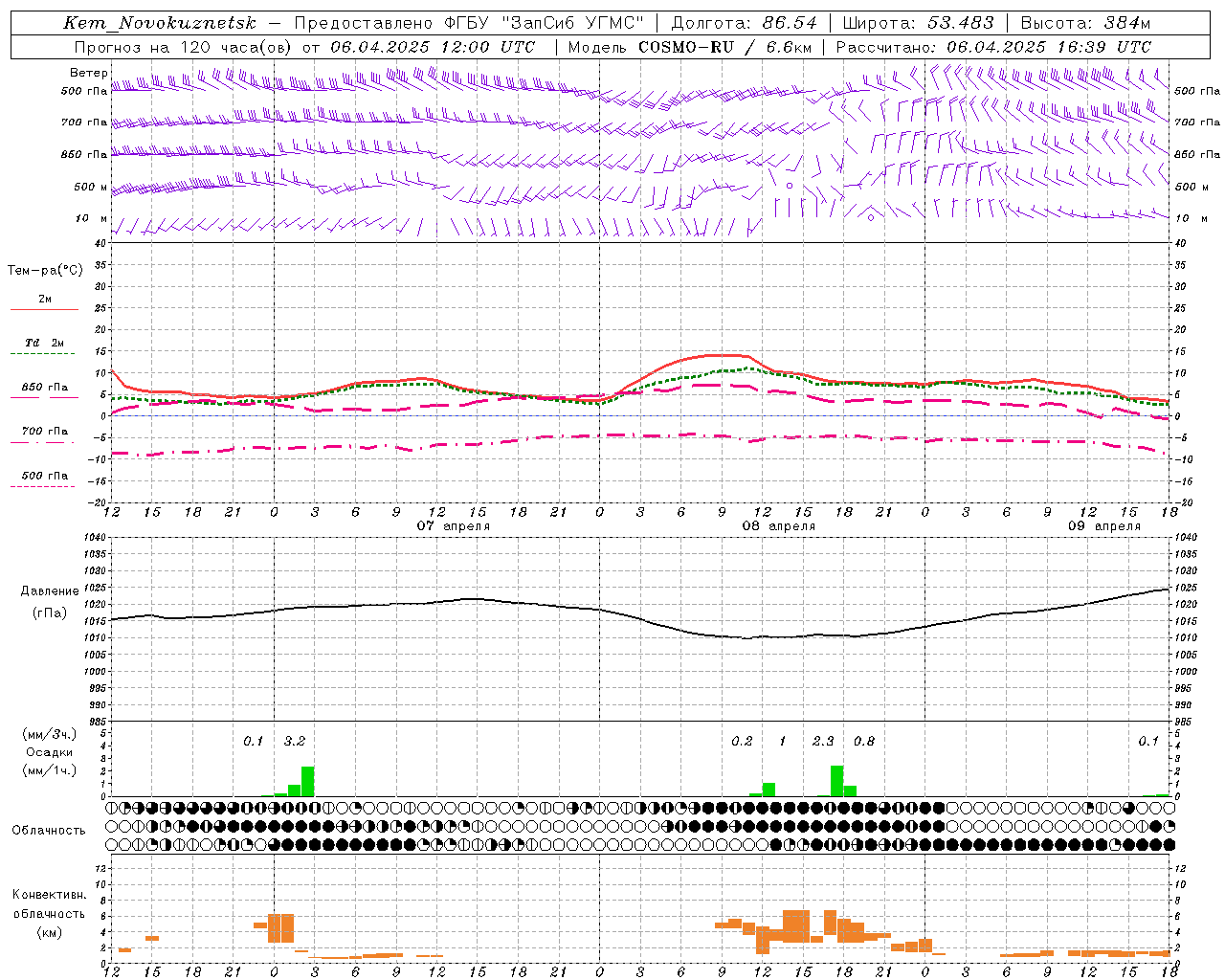Click the 'Высота: 384м' header value
Image resolution: width=1225 pixels, height=980 pixels.
[x=1085, y=23]
